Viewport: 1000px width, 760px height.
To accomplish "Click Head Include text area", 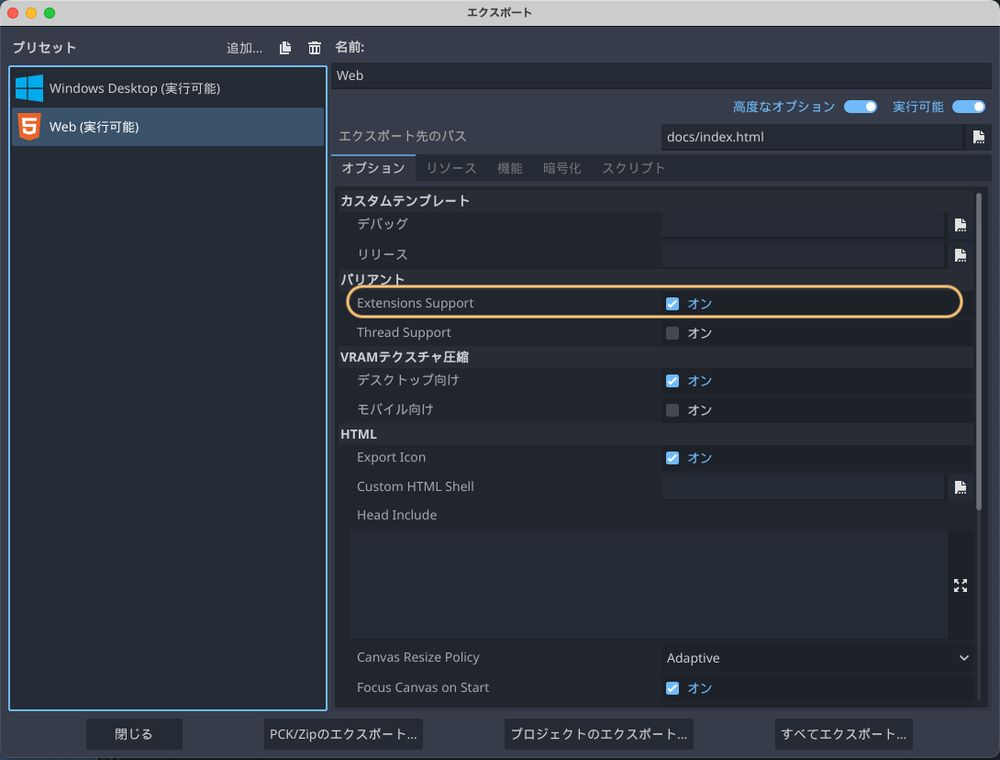I will [x=648, y=585].
